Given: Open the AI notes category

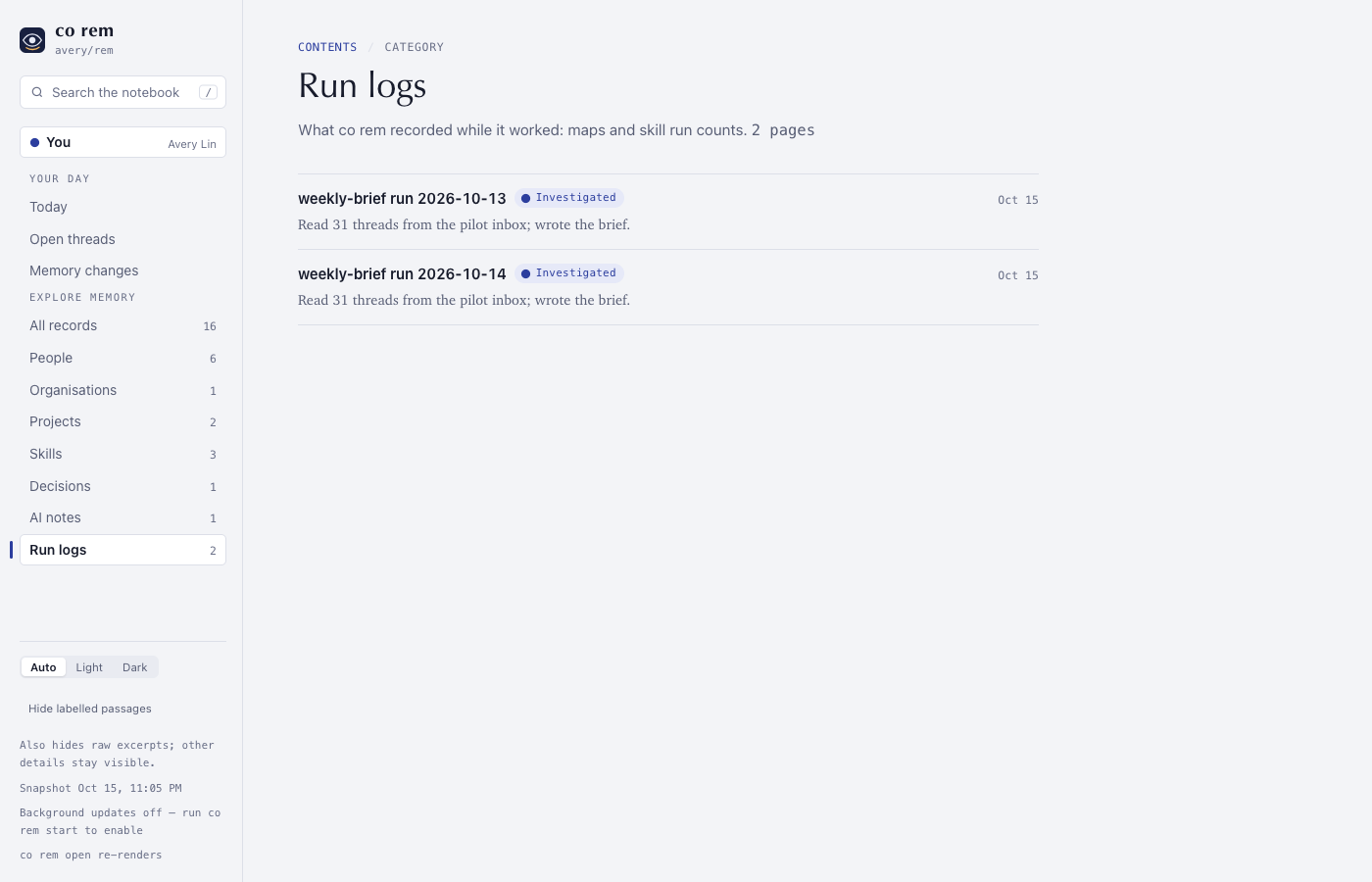Looking at the screenshot, I should [x=122, y=517].
